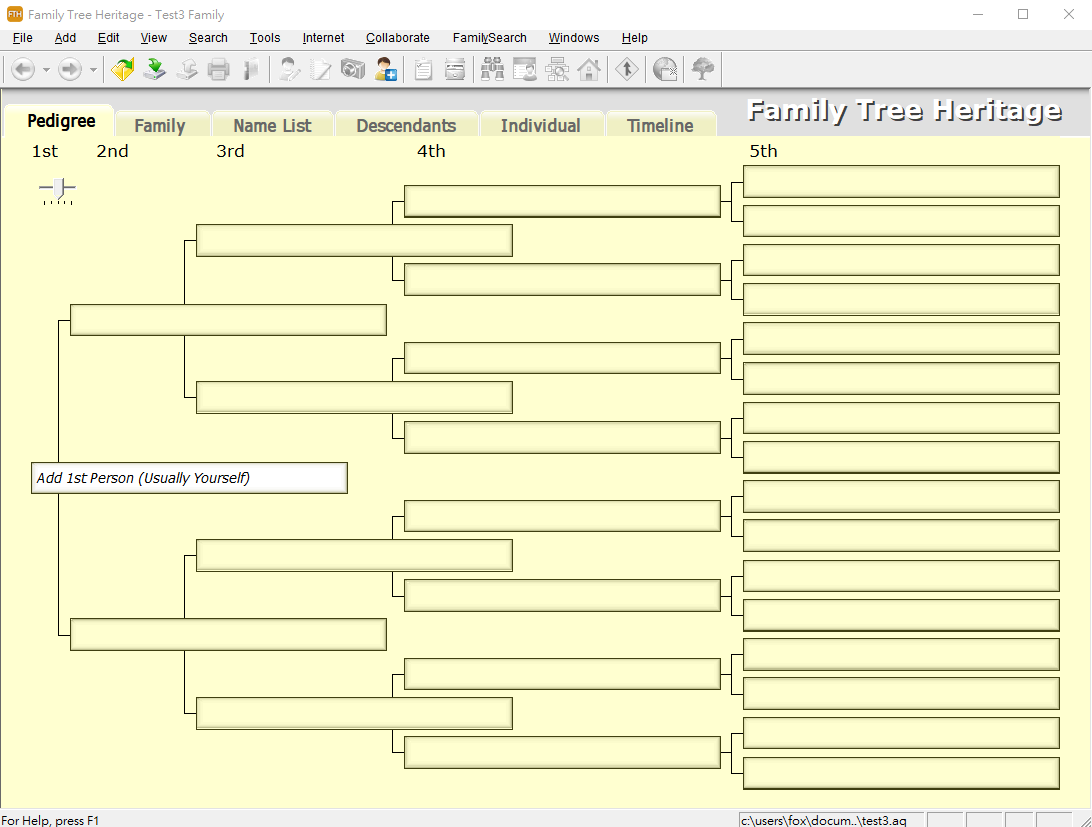Viewport: 1092px width, 827px height.
Task: Click the '4th' generation label
Action: (431, 151)
